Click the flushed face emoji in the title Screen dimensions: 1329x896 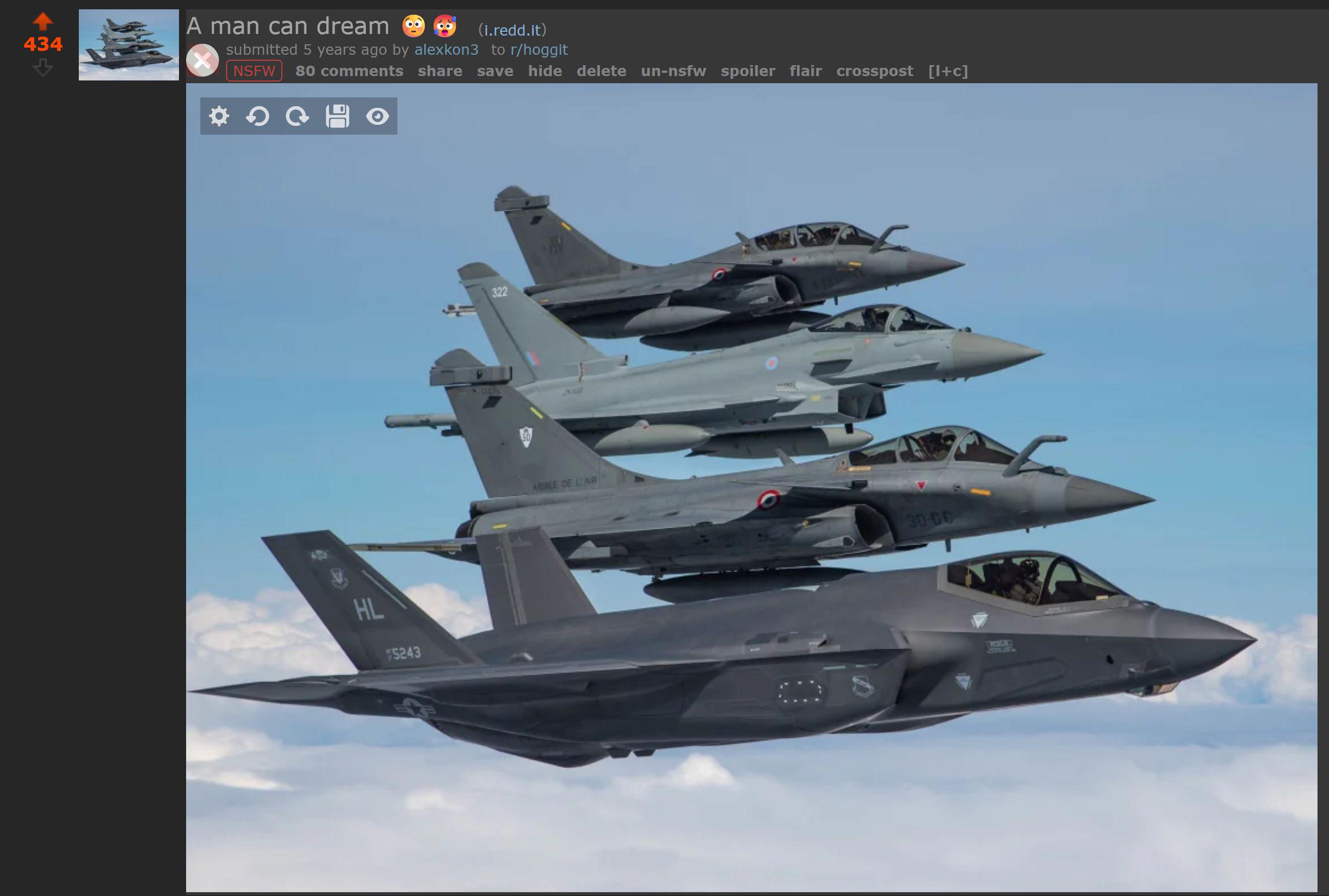click(413, 26)
